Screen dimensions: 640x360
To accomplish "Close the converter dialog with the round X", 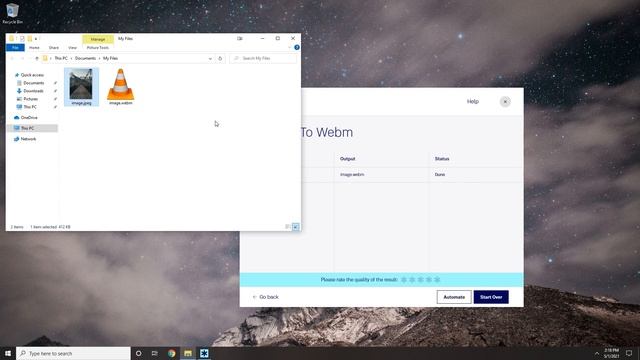I will 505,102.
